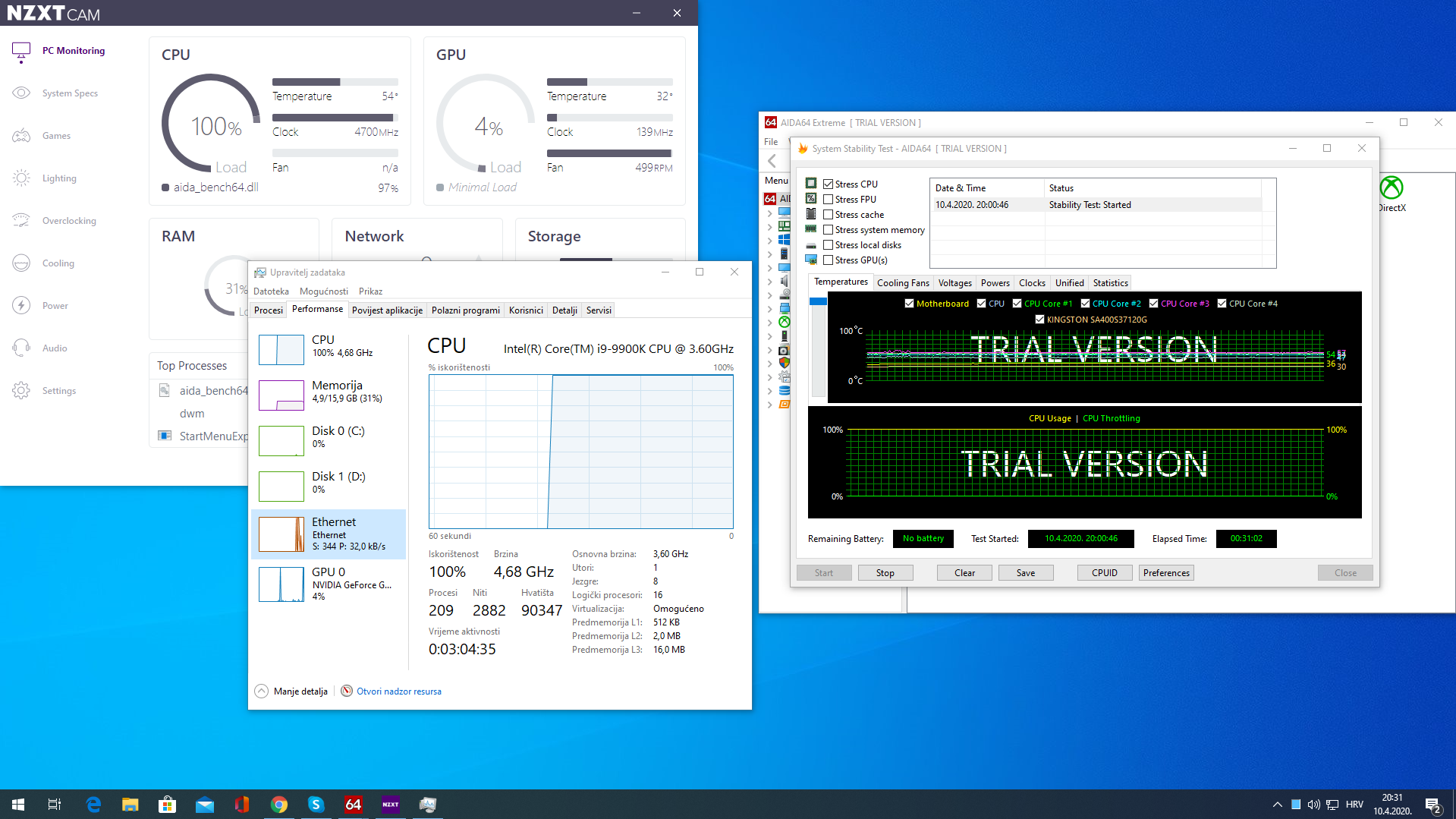
Task: Click Clear button in stability test
Action: [x=964, y=573]
